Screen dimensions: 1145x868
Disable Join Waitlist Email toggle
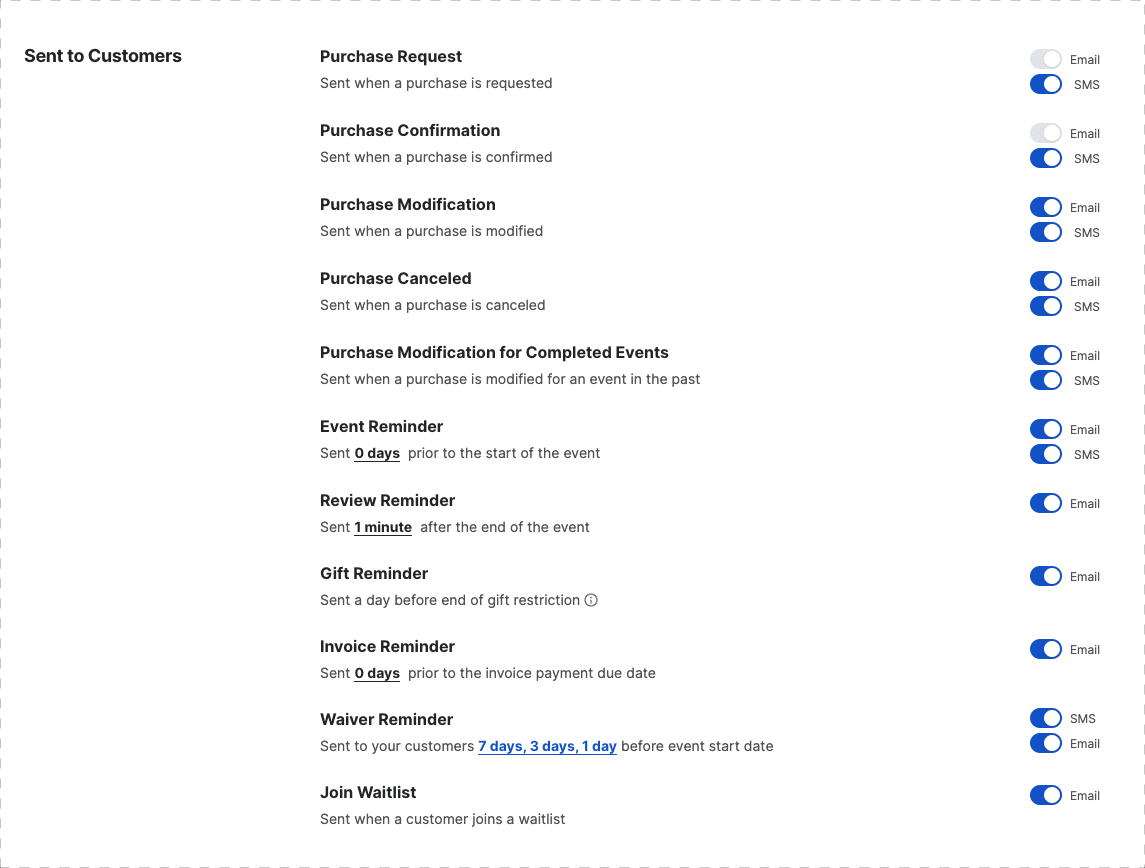[x=1046, y=795]
